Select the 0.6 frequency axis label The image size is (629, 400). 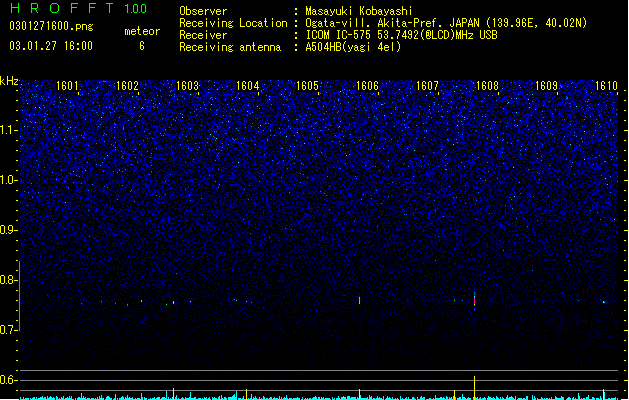coord(8,380)
